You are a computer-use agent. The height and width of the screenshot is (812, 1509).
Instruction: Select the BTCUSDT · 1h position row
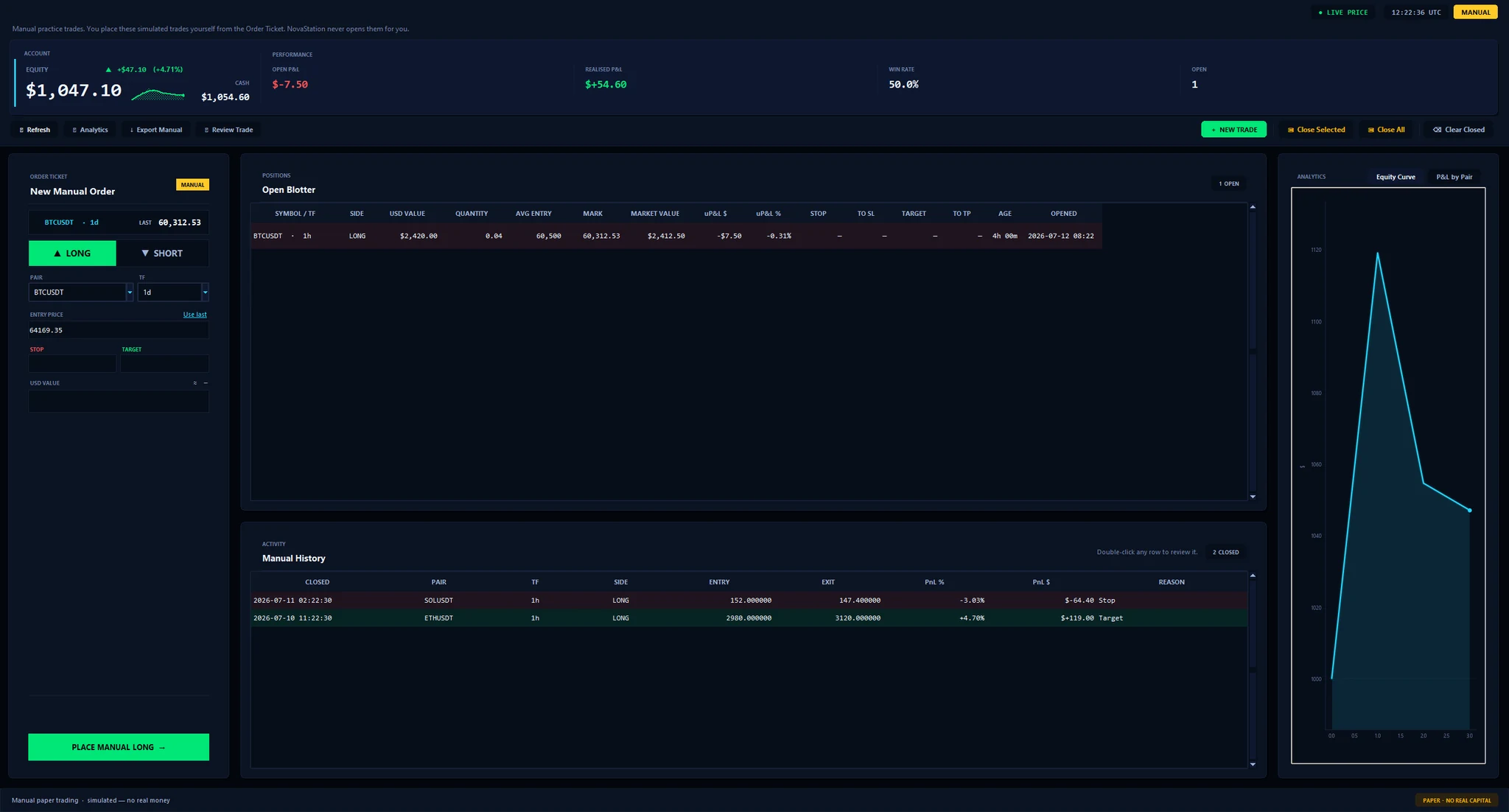pos(676,236)
